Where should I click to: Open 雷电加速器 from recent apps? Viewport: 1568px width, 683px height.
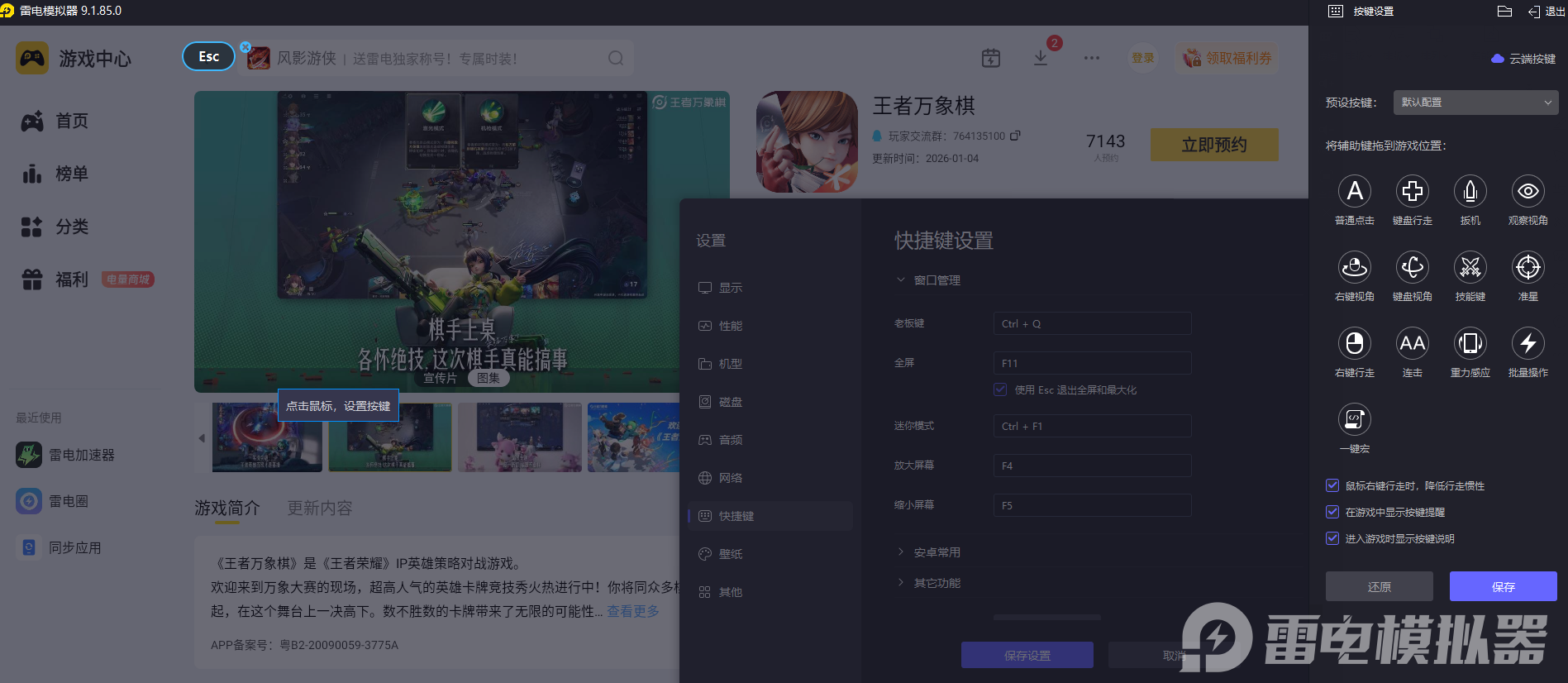[x=65, y=455]
